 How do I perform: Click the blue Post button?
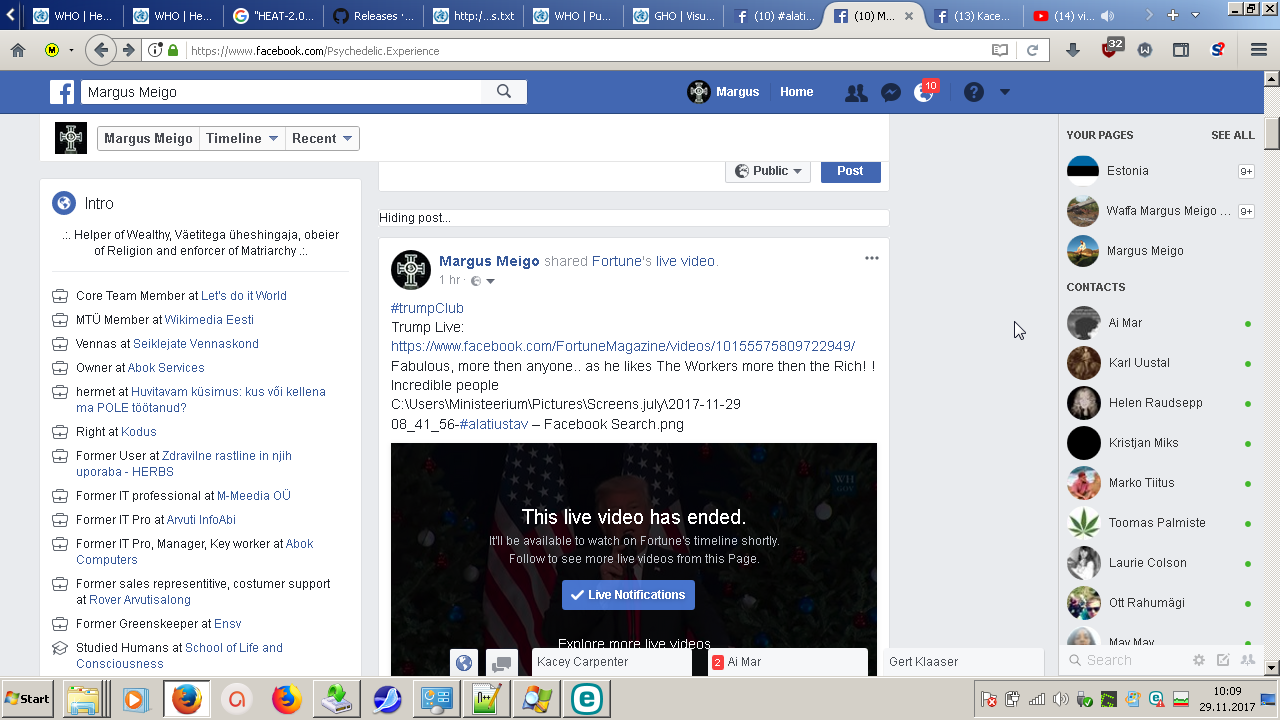pos(850,171)
